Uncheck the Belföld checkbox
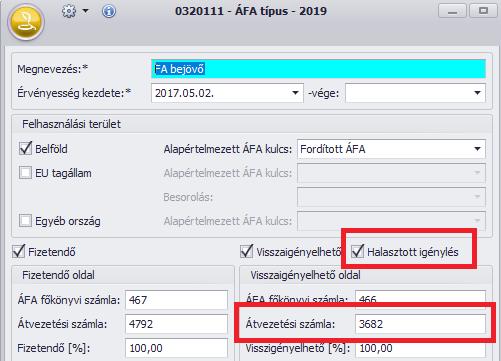Screen dimensions: 501x361 point(26,149)
